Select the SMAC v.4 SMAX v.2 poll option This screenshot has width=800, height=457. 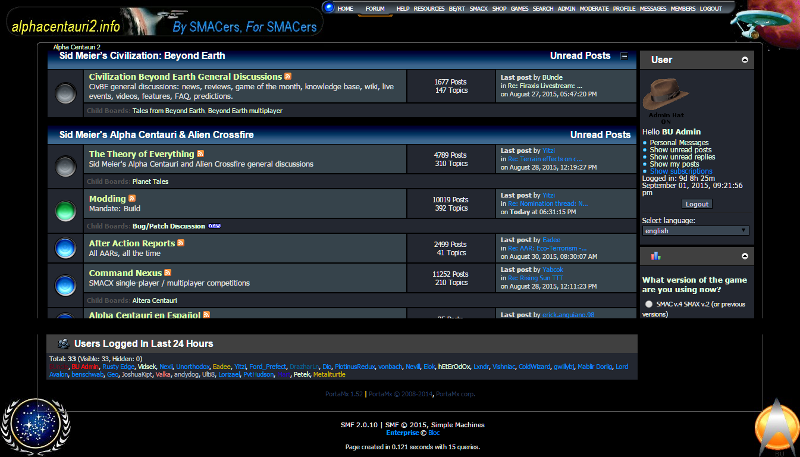point(648,303)
